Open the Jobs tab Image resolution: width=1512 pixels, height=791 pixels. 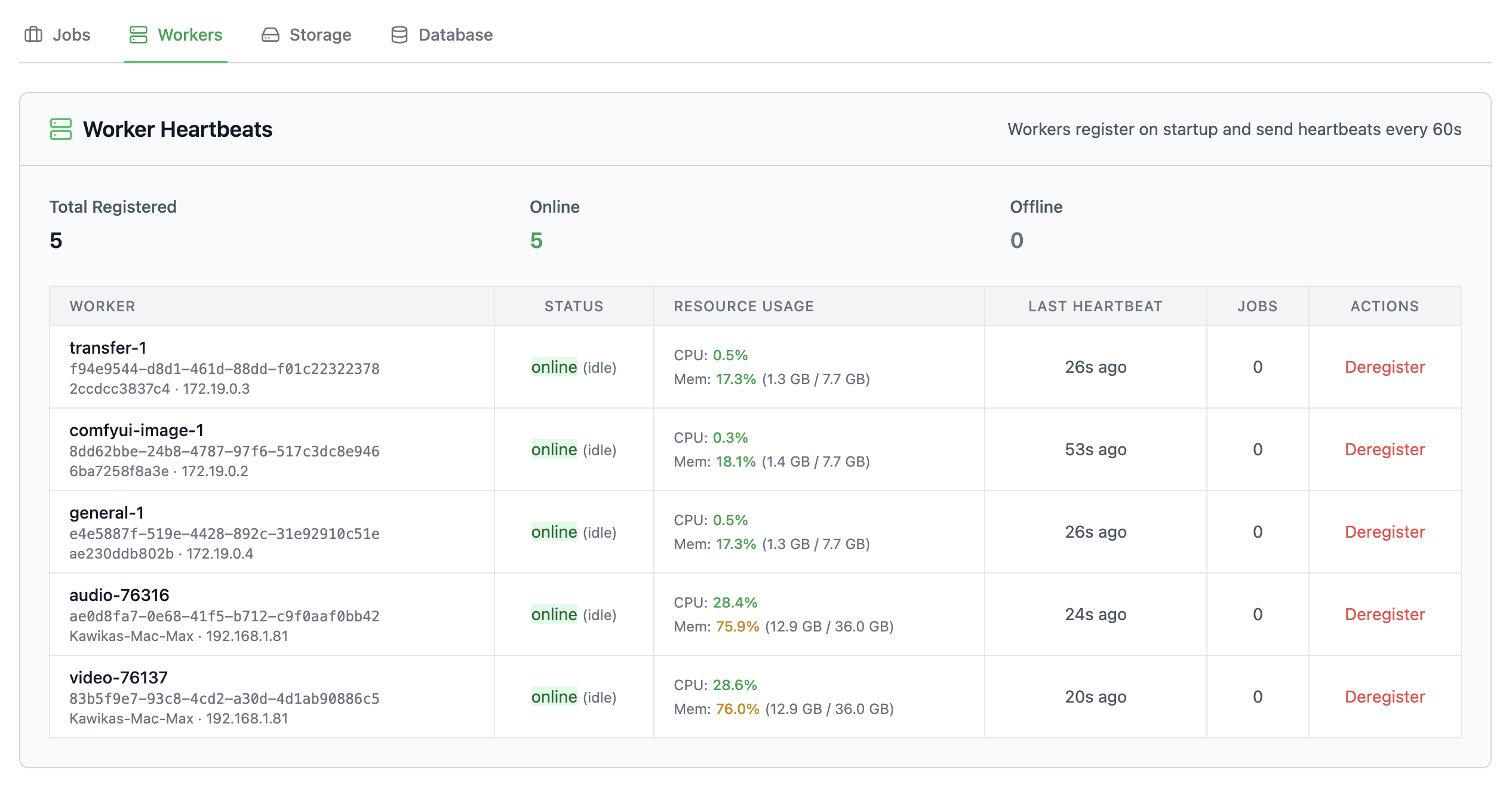point(70,35)
